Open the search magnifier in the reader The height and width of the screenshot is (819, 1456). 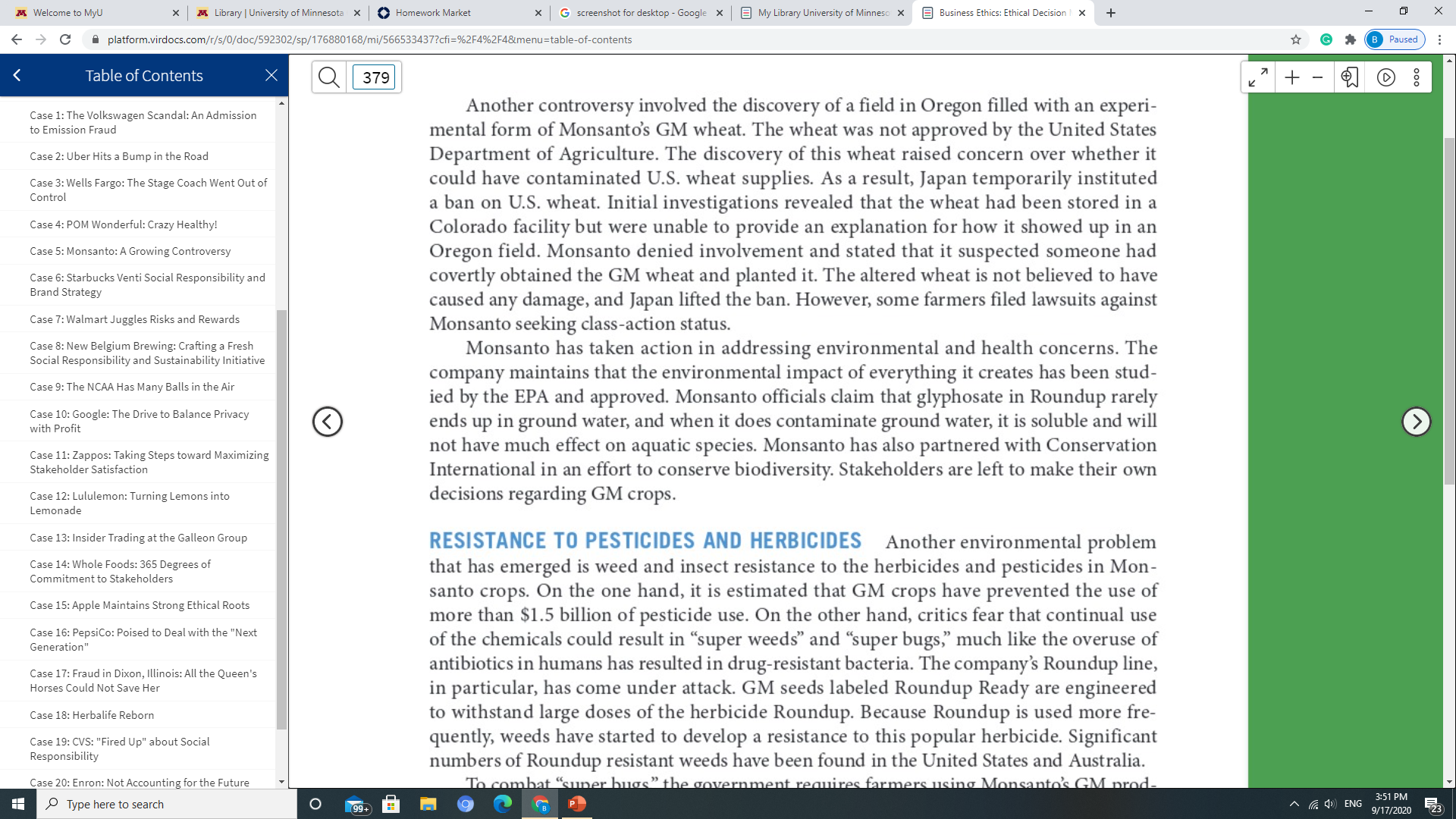329,77
